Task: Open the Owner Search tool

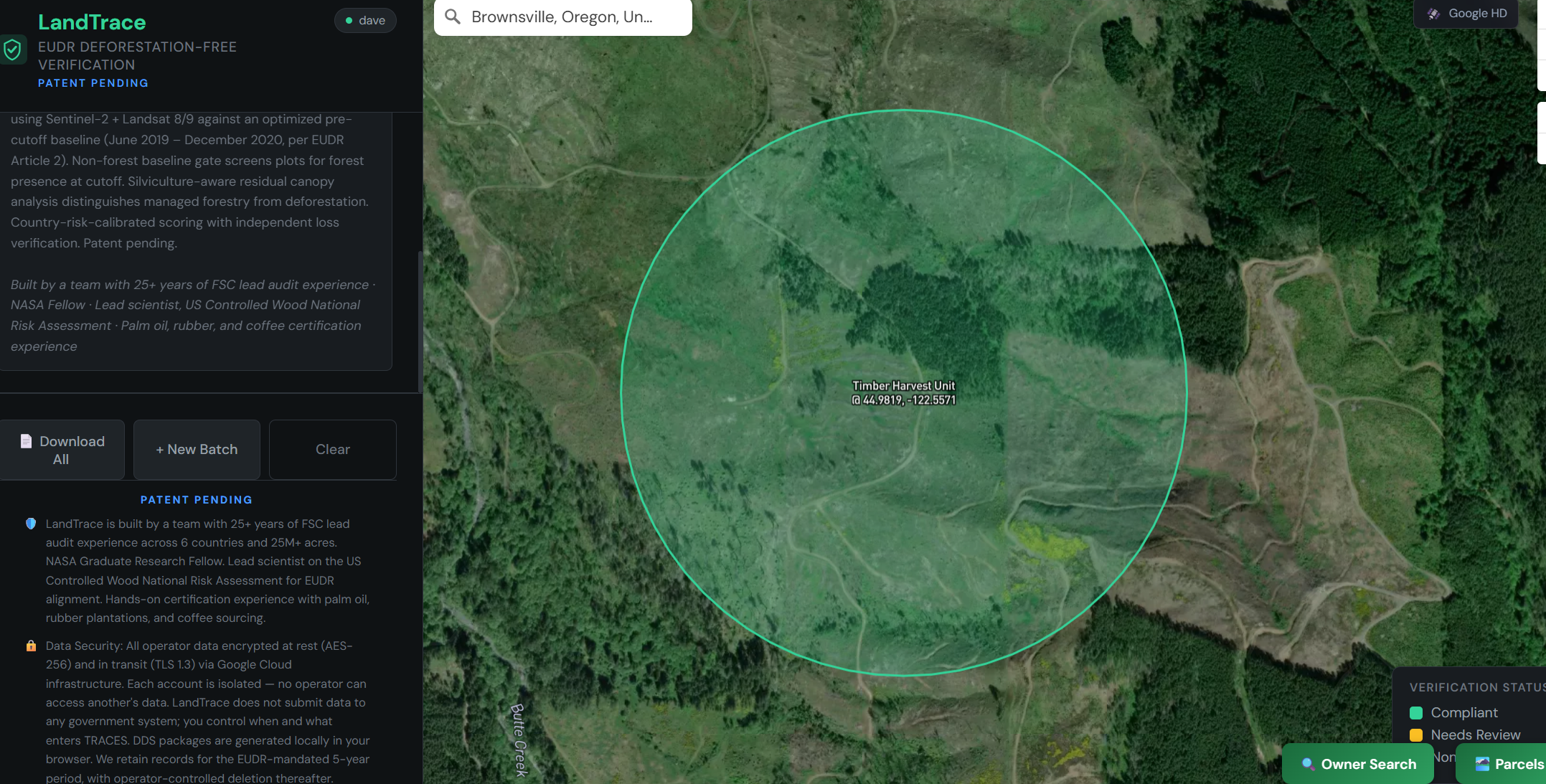Action: [1358, 764]
